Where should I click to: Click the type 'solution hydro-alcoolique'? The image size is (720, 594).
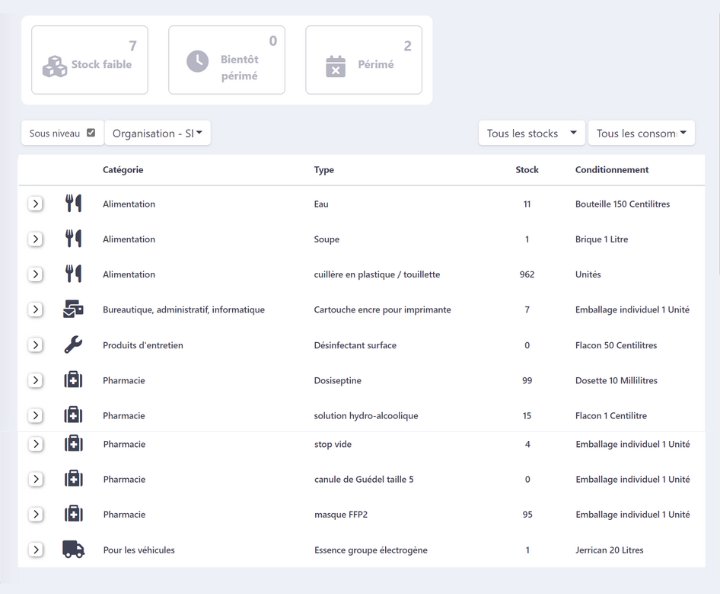(366, 415)
